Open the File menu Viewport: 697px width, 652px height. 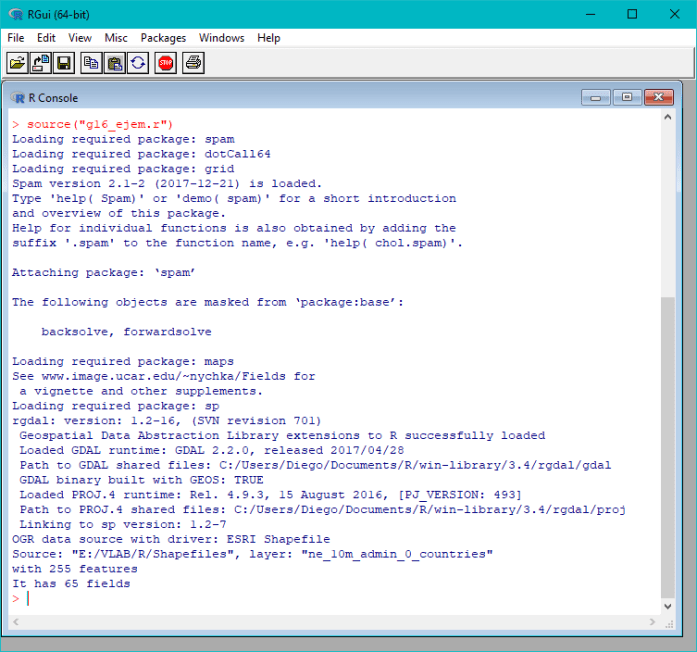click(16, 38)
